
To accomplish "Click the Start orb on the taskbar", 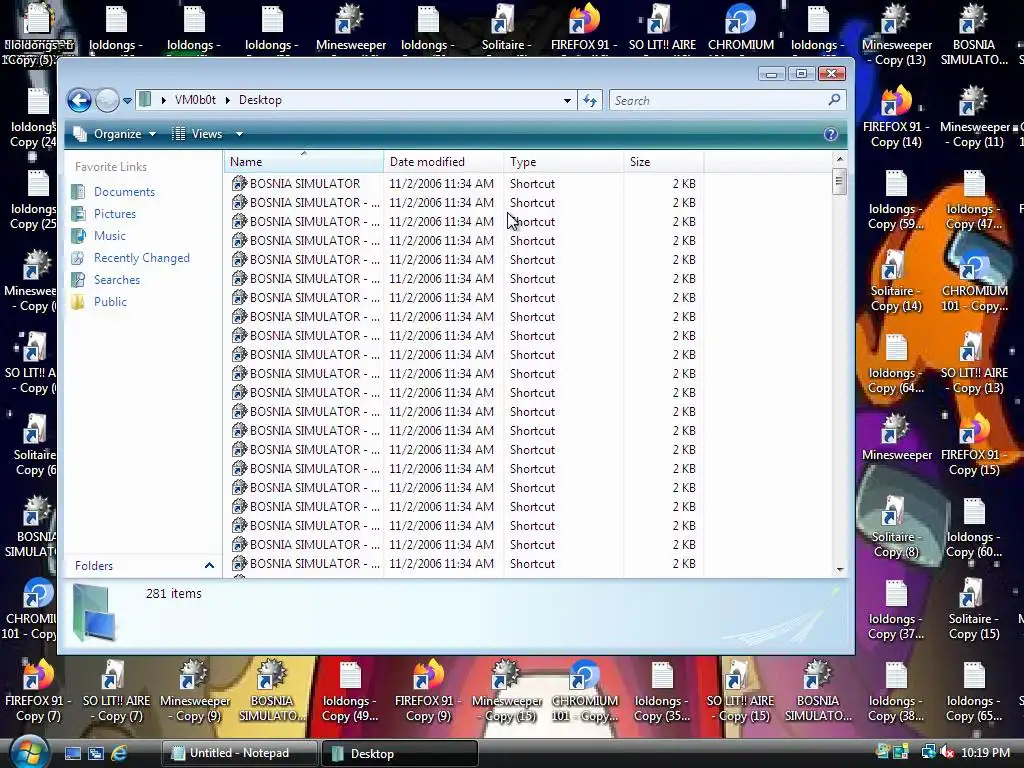I will [29, 752].
